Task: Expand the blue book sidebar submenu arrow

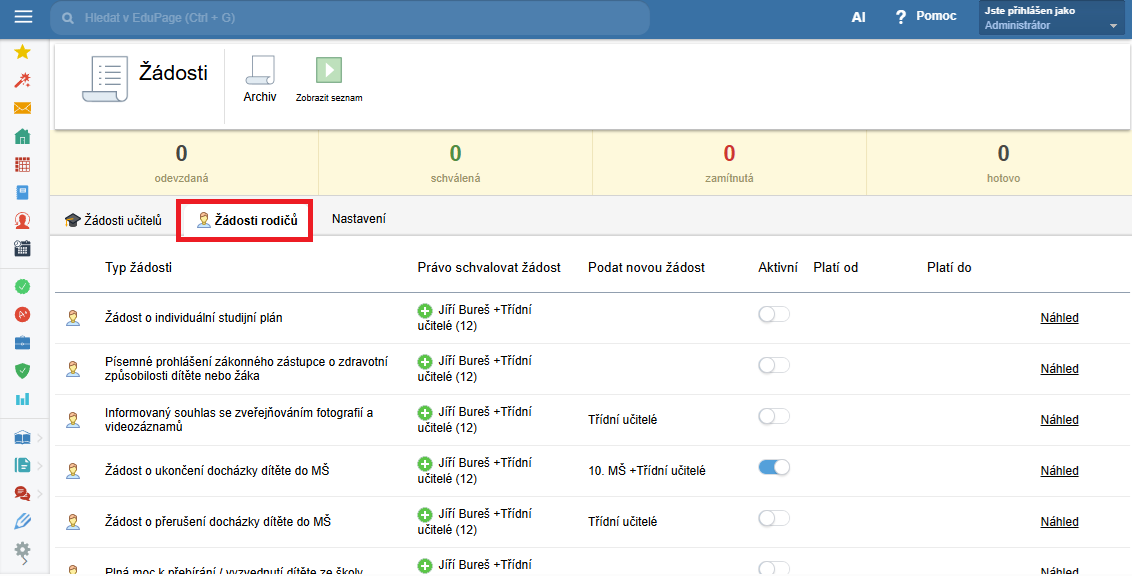Action: 39,437
